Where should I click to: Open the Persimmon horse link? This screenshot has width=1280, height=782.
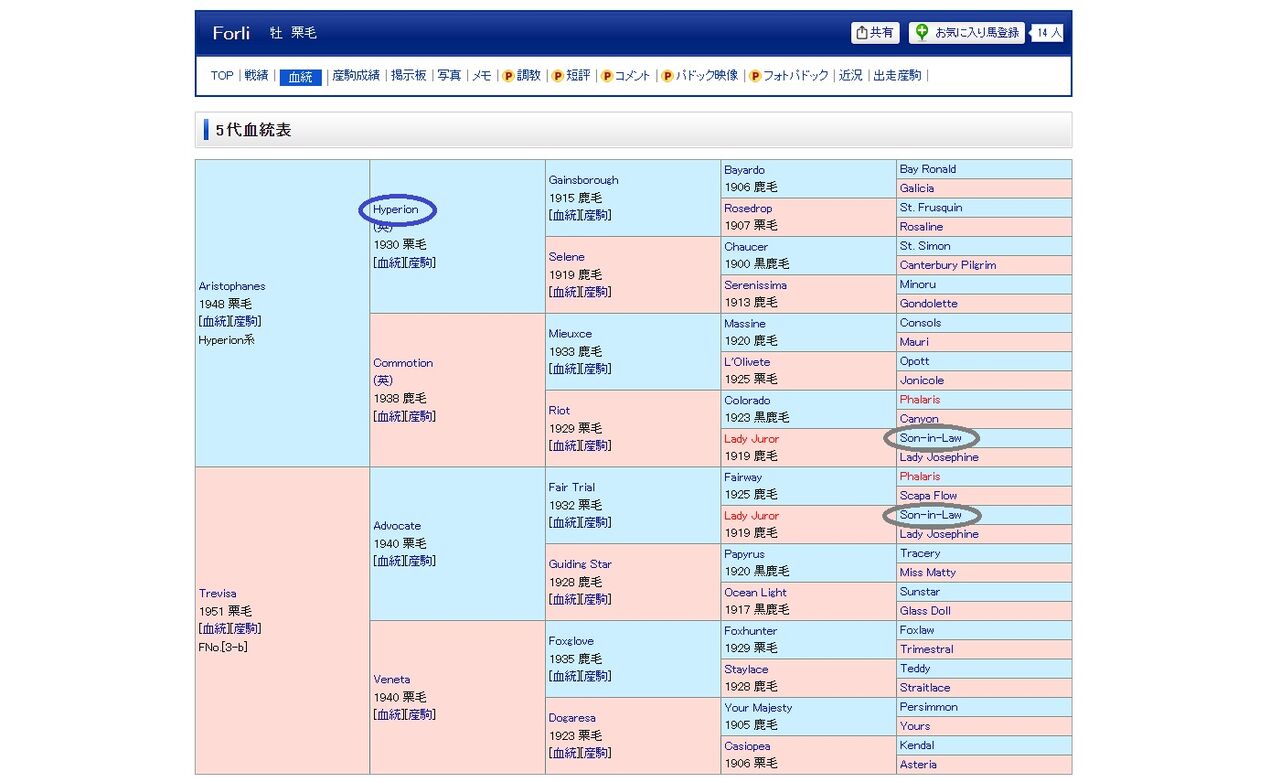pos(929,707)
